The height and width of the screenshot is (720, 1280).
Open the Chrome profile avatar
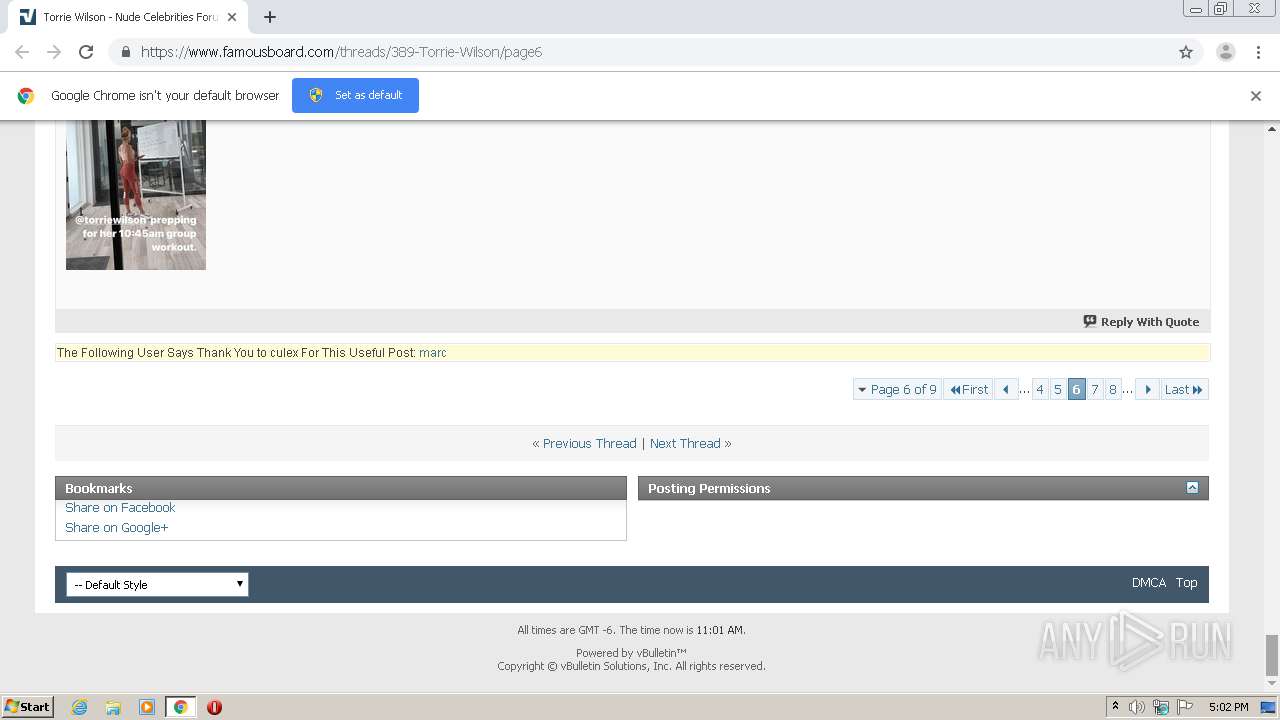pyautogui.click(x=1225, y=52)
